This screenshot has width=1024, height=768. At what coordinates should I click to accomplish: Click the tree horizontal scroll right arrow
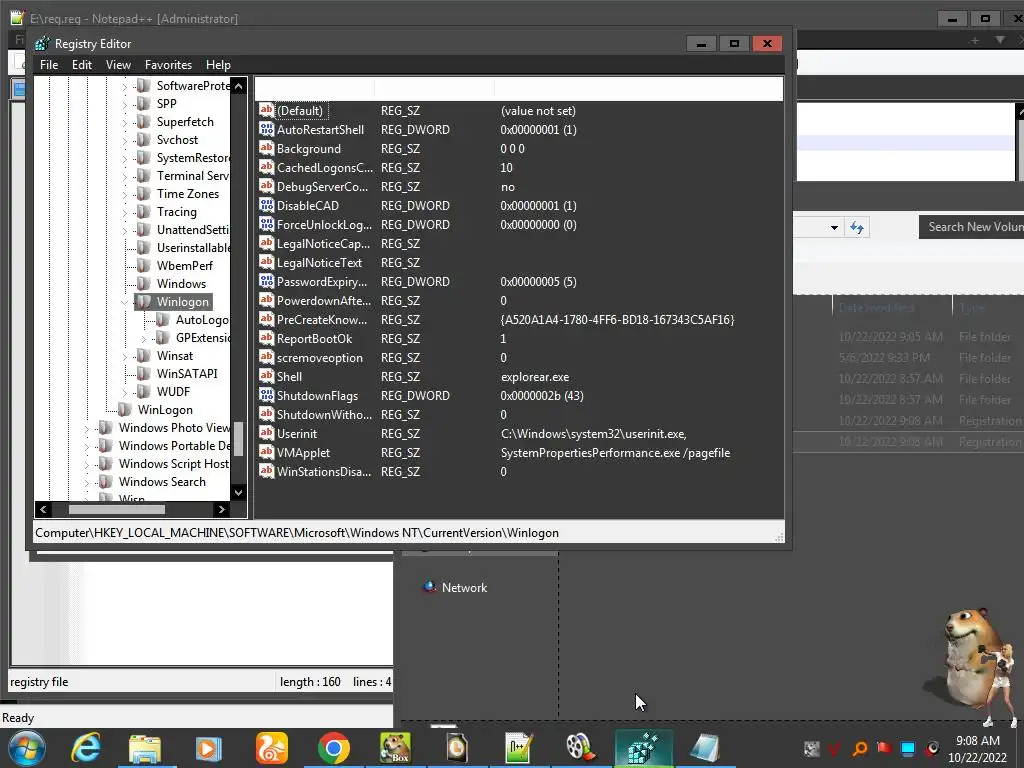click(x=221, y=509)
